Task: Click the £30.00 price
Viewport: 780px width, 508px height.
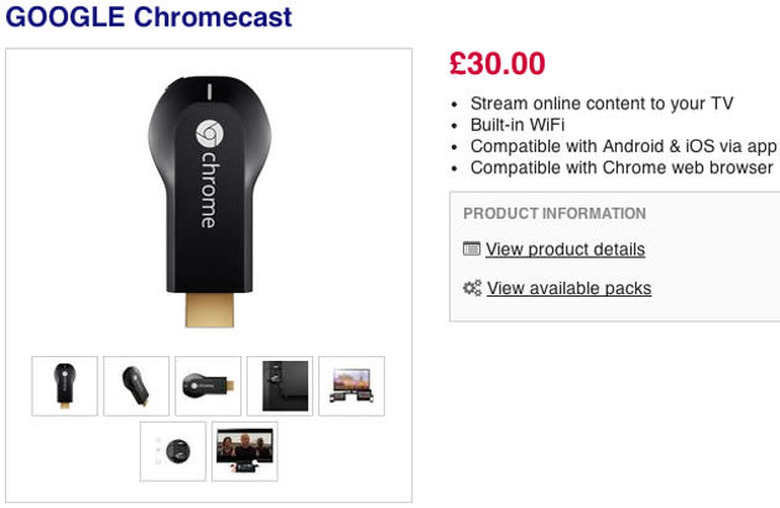Action: pyautogui.click(x=498, y=64)
